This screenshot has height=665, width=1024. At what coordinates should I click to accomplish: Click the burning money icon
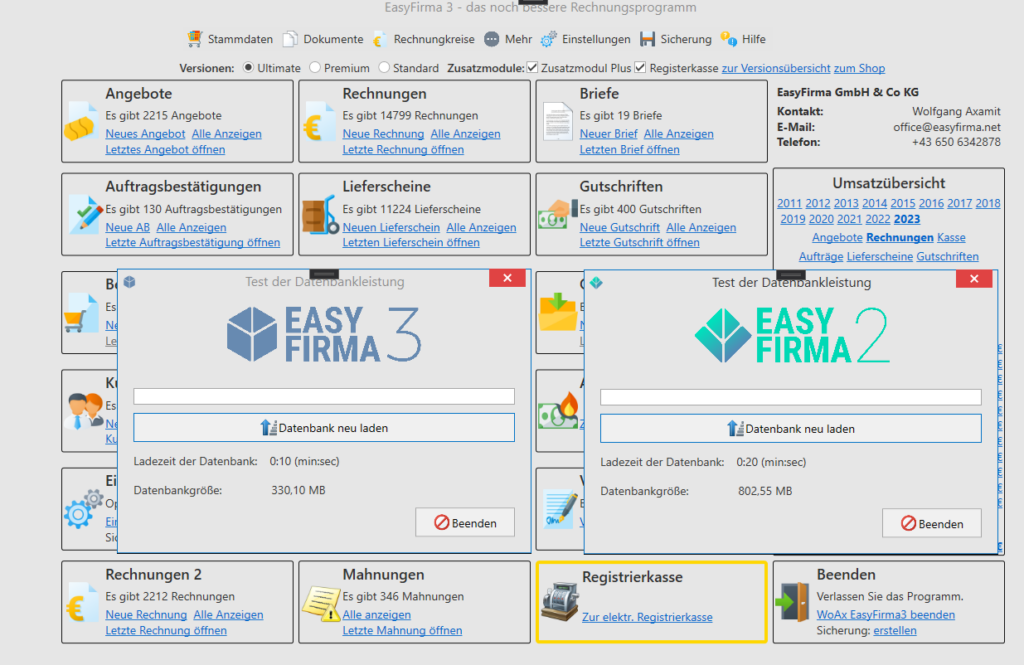tap(558, 411)
